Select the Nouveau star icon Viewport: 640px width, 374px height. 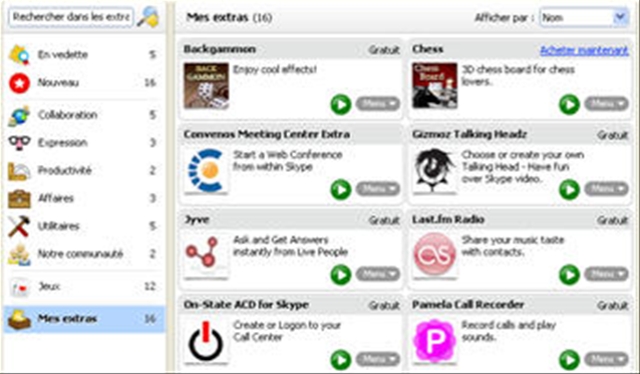[19, 83]
